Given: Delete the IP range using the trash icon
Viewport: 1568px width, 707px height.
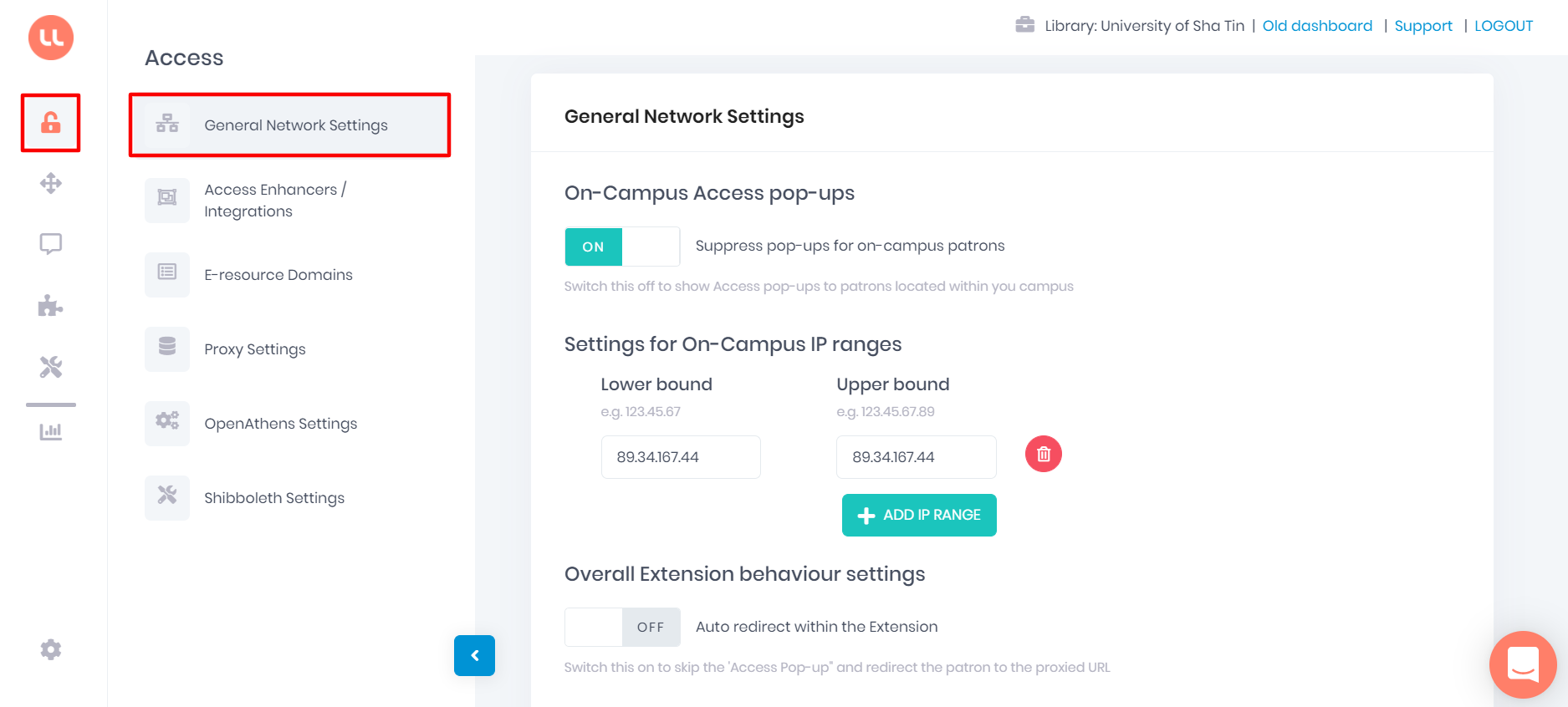Looking at the screenshot, I should (x=1043, y=454).
